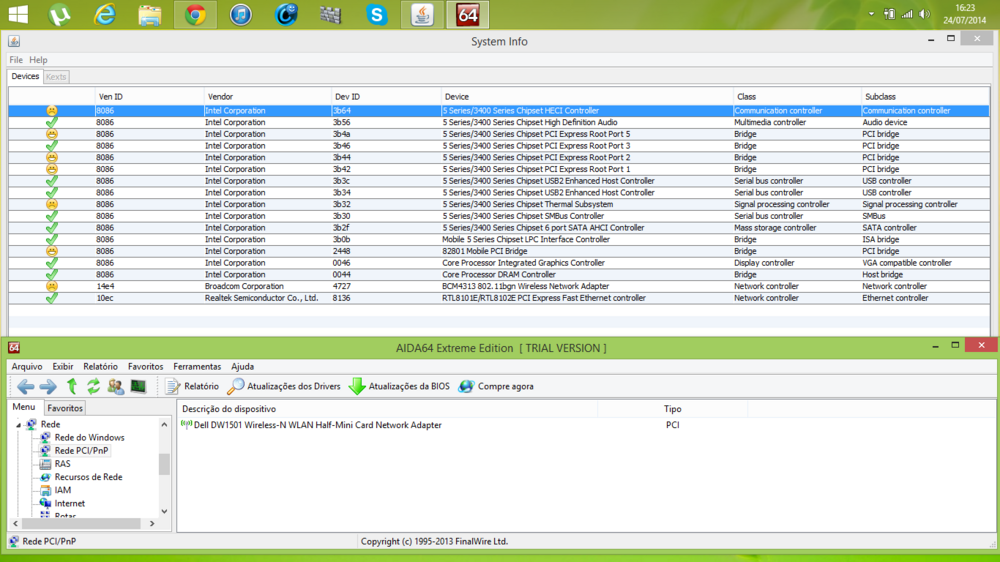The width and height of the screenshot is (1000, 562).
Task: Open Atualizações da BIOS green arrow button
Action: (399, 386)
